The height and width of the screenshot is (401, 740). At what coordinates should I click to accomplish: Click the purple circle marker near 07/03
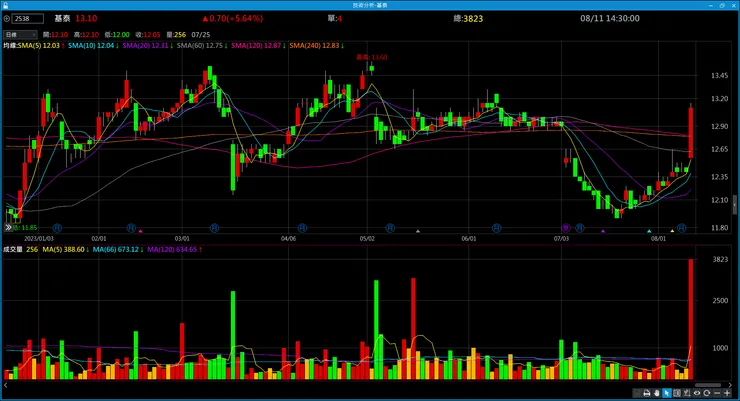point(565,228)
